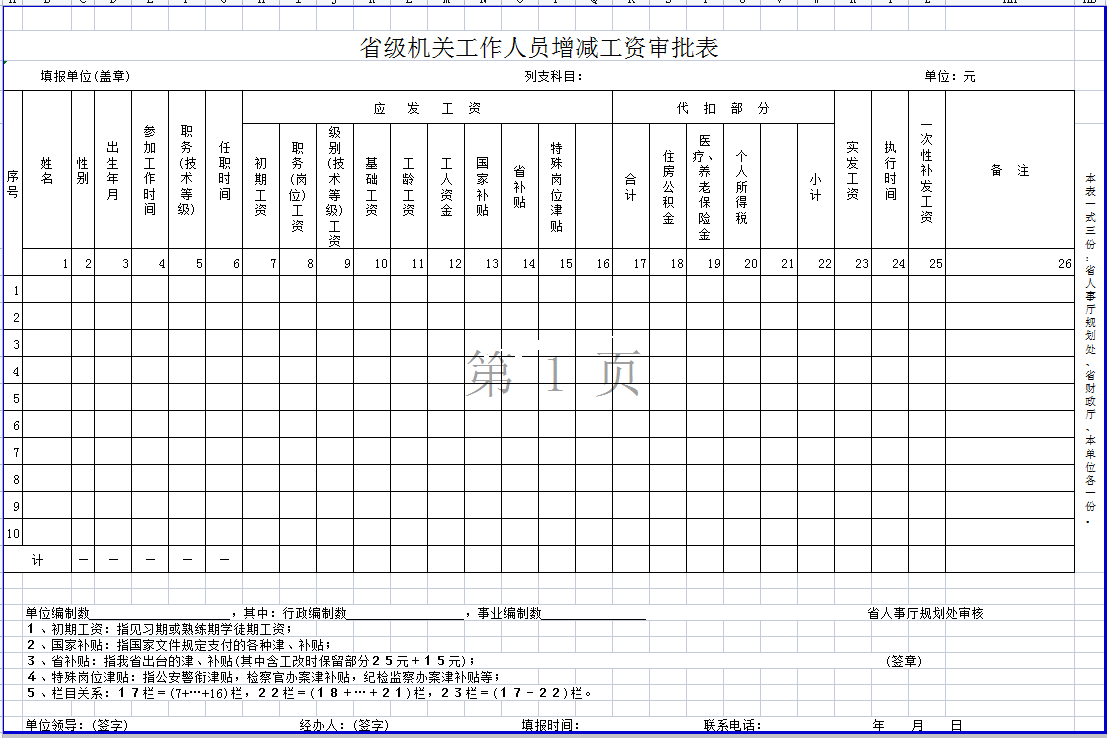The image size is (1107, 738).
Task: Click the 计 total row label
Action: tap(38, 559)
